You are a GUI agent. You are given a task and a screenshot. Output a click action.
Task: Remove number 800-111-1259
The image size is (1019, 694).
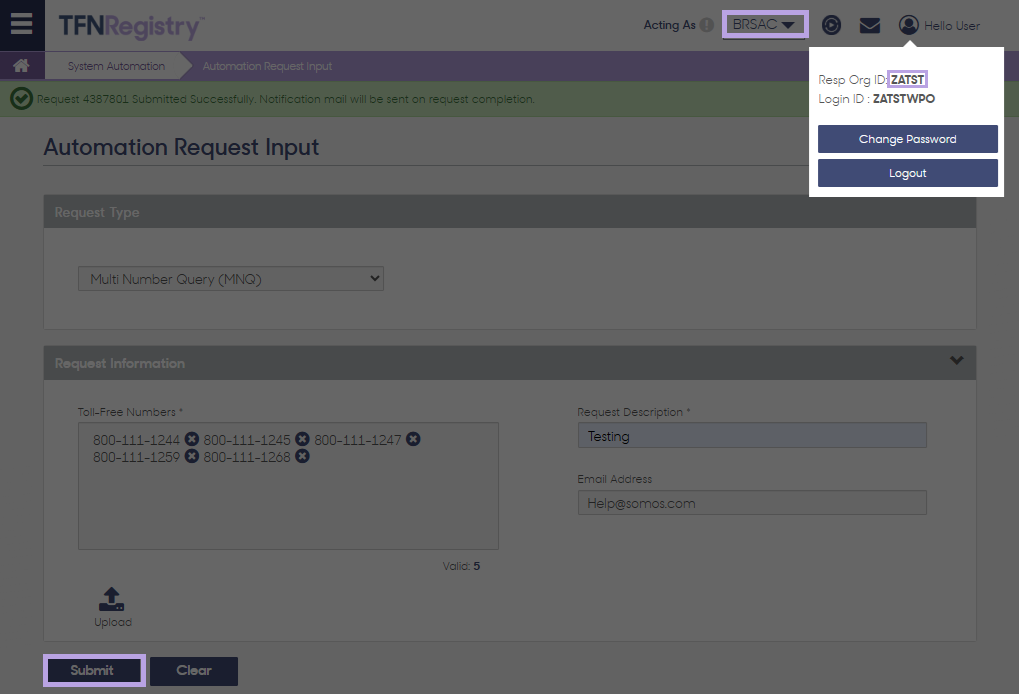192,456
